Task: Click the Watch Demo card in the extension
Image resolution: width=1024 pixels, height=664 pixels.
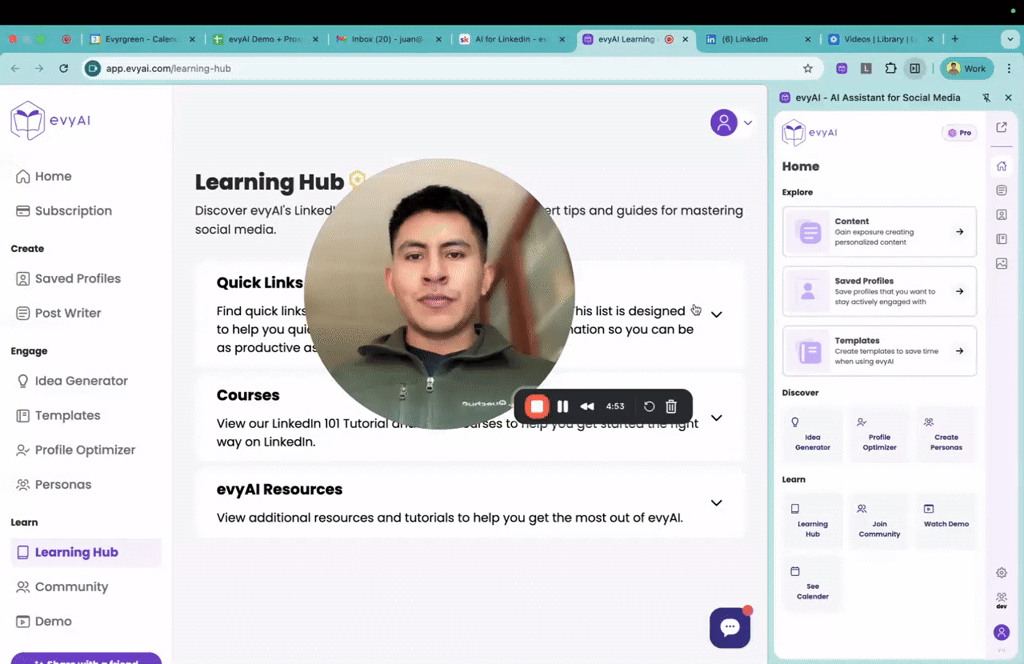Action: (x=946, y=521)
